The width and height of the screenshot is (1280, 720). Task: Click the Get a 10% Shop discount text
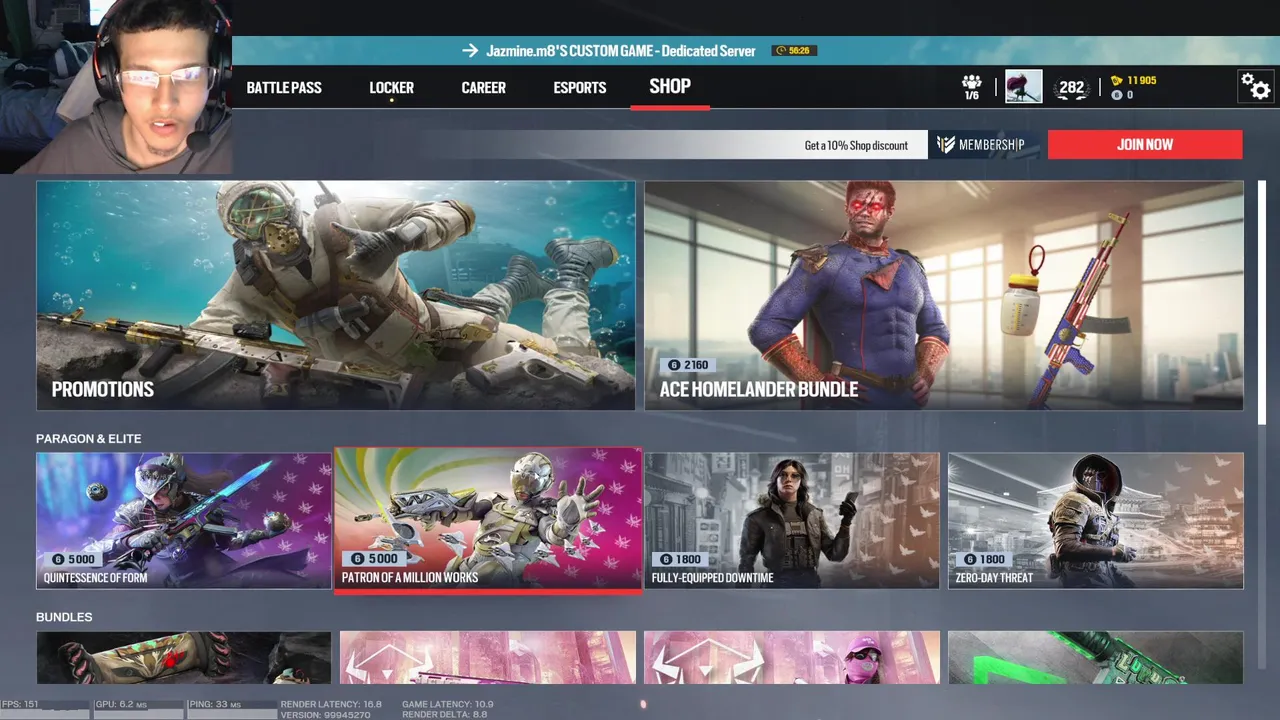tap(856, 146)
